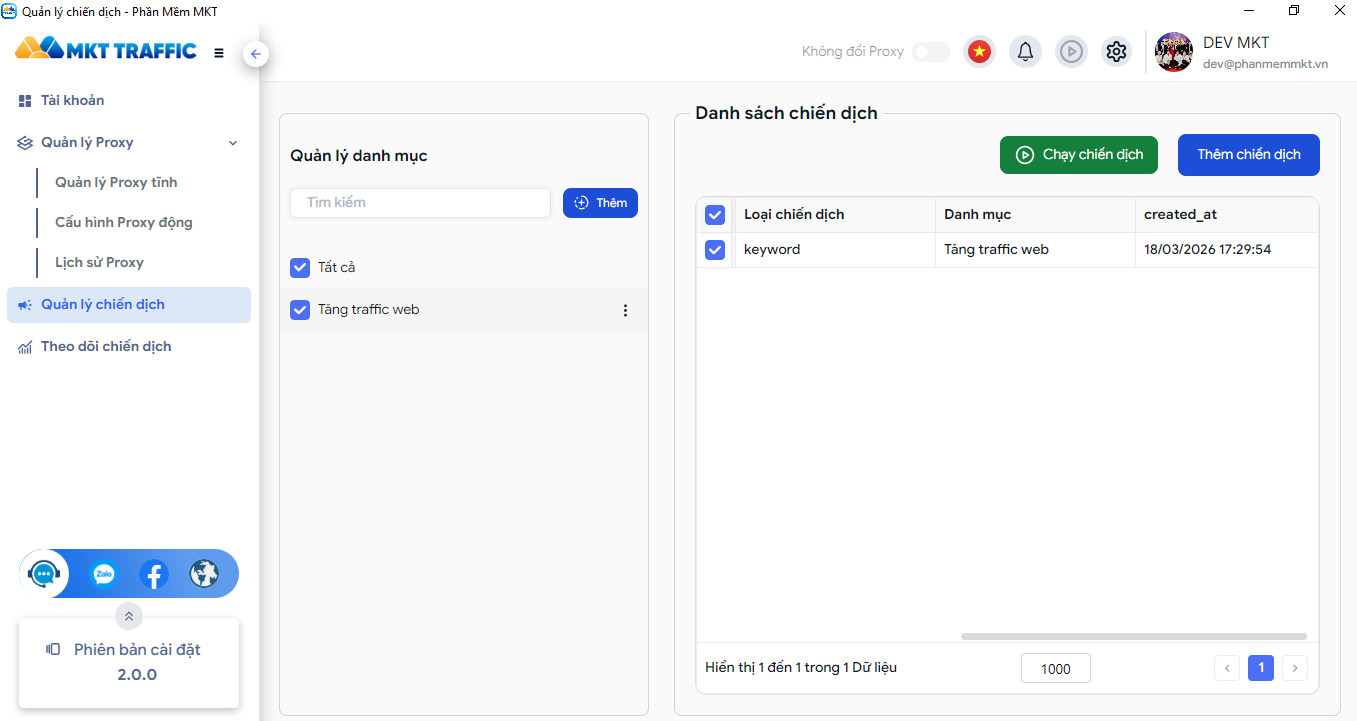1357x721 pixels.
Task: Click the Vietnam flag language icon
Action: (x=979, y=52)
